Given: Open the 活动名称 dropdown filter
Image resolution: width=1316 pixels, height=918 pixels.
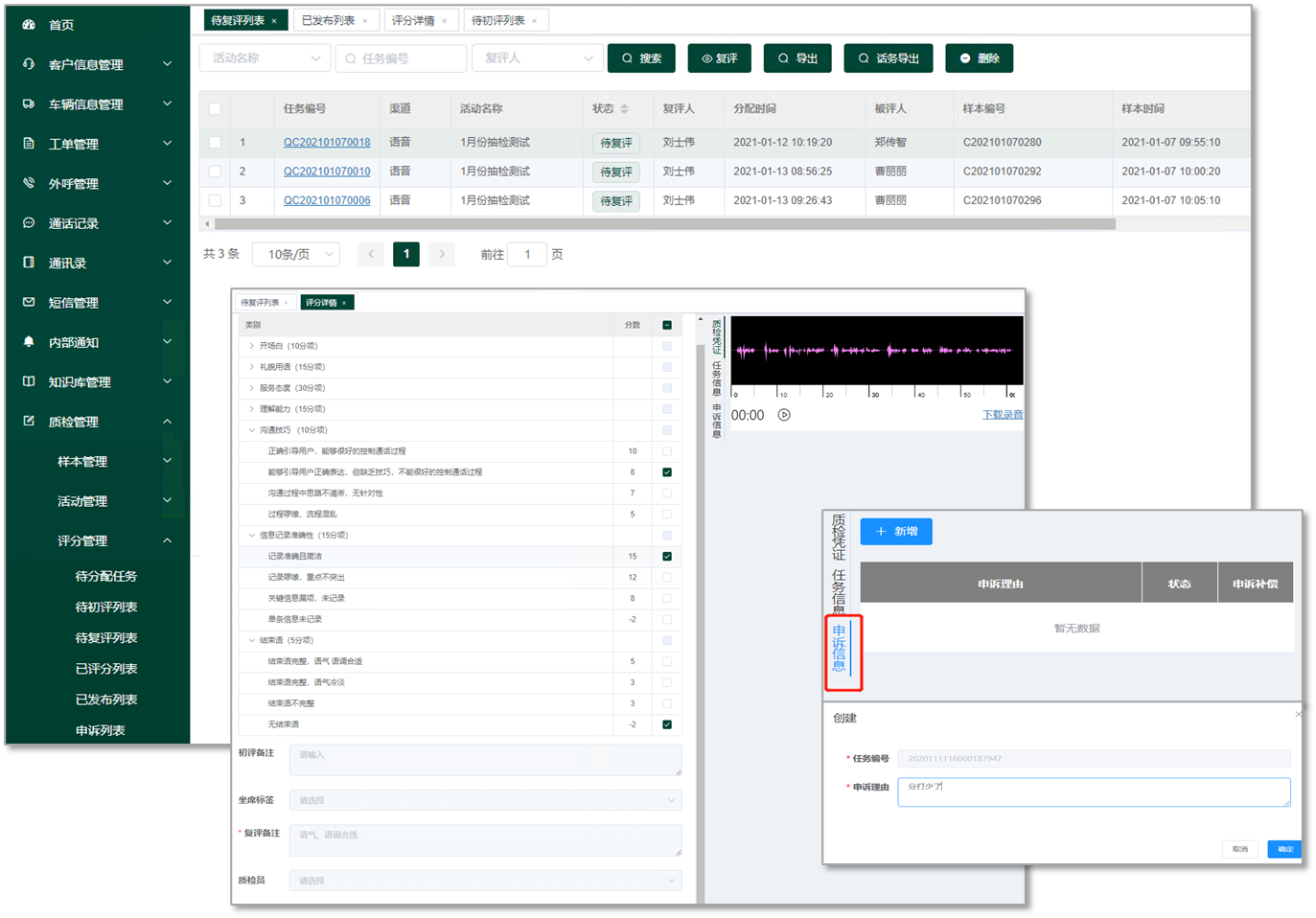Looking at the screenshot, I should tap(266, 58).
